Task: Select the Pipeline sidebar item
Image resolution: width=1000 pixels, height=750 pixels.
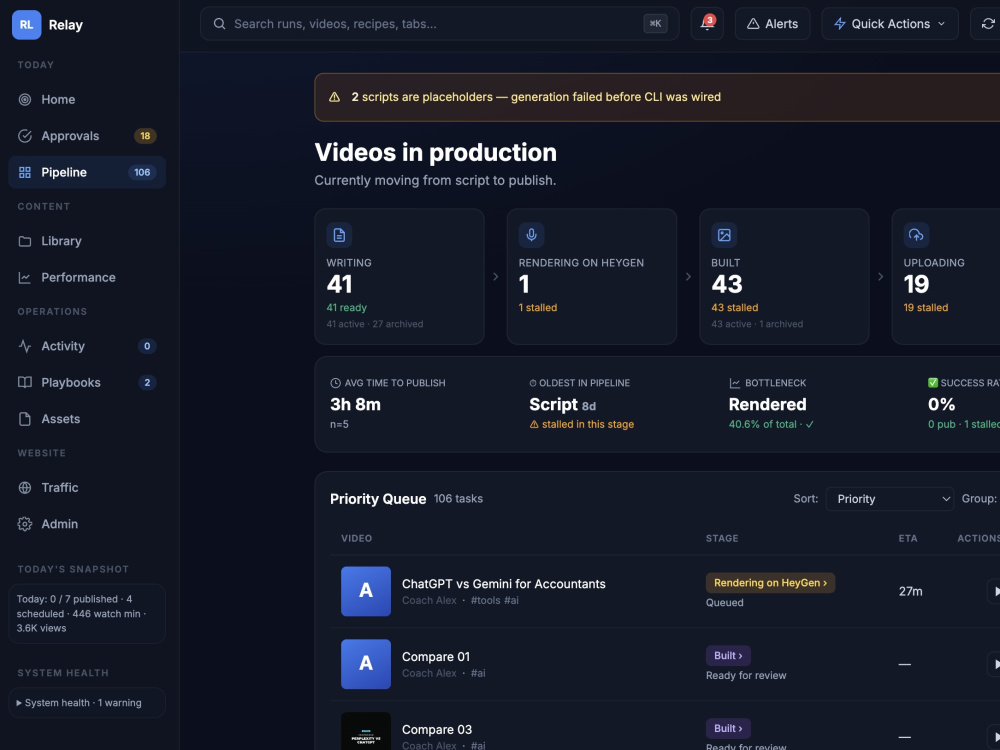Action: pos(87,172)
